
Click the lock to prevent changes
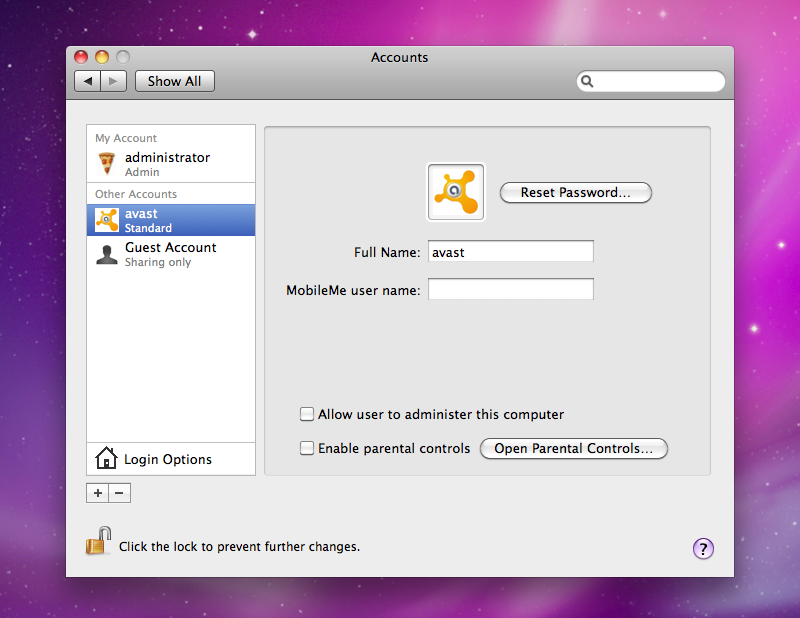pos(98,541)
